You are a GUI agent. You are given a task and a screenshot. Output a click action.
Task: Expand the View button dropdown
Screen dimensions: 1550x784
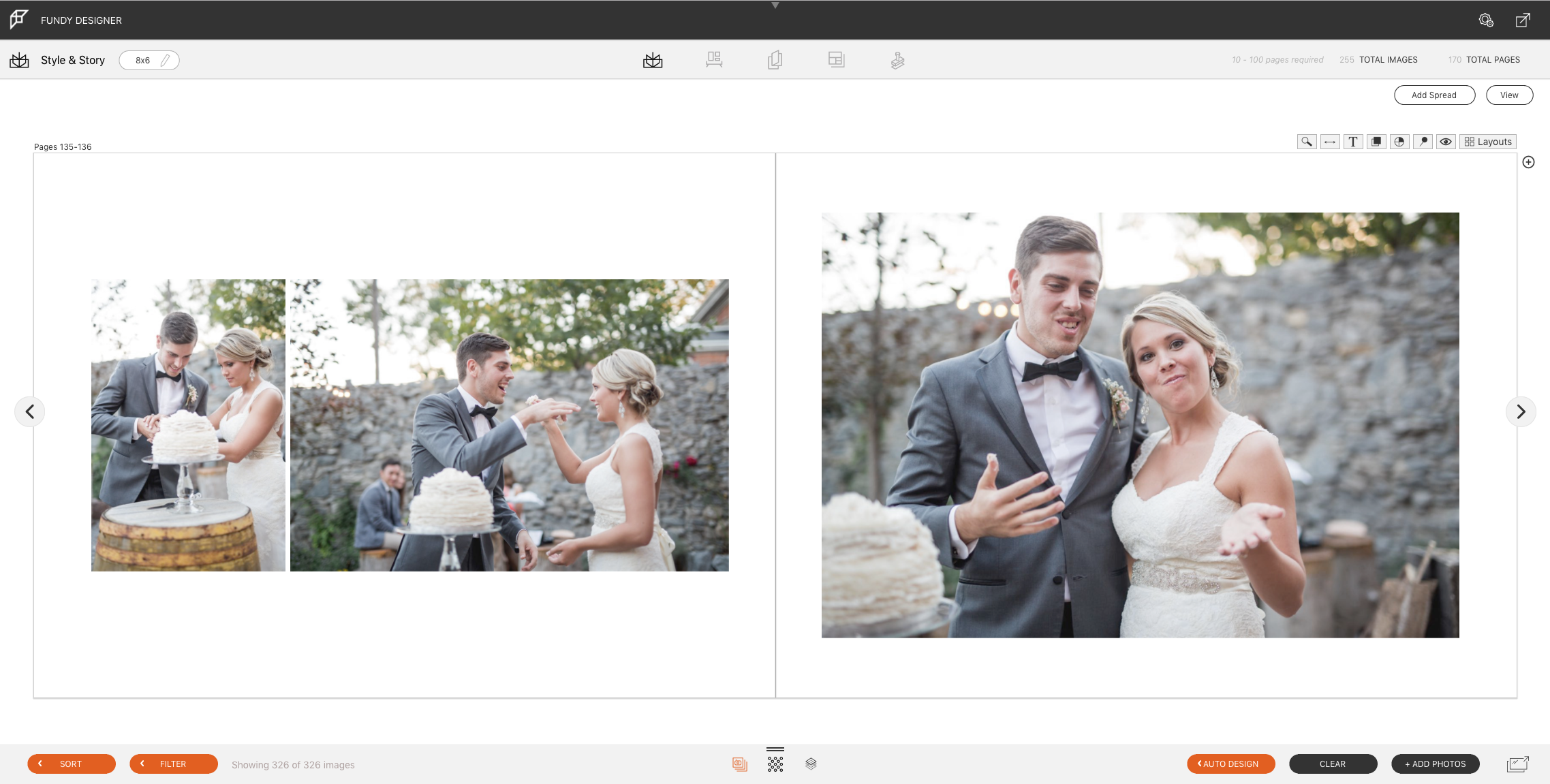pyautogui.click(x=1509, y=94)
